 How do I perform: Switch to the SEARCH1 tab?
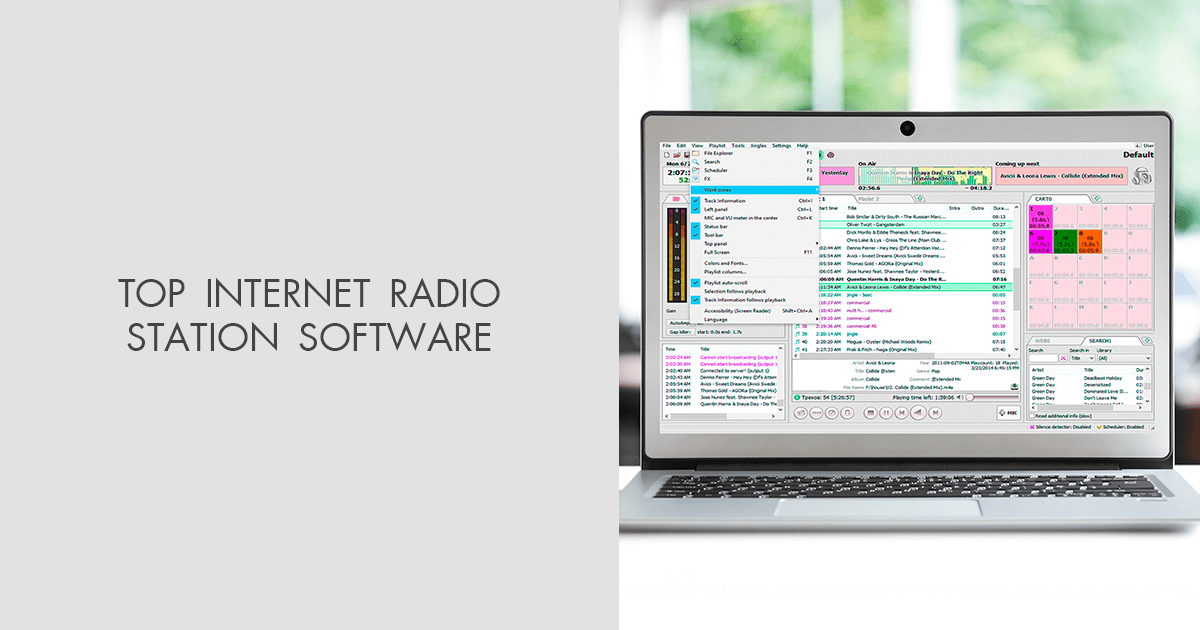1102,340
